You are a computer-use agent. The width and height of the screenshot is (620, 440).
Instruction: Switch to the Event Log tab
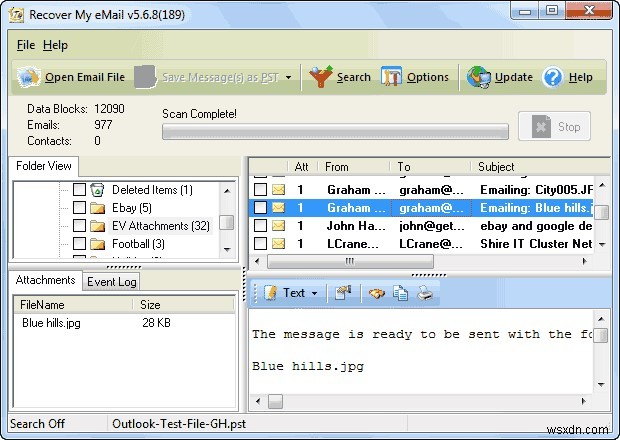point(112,282)
